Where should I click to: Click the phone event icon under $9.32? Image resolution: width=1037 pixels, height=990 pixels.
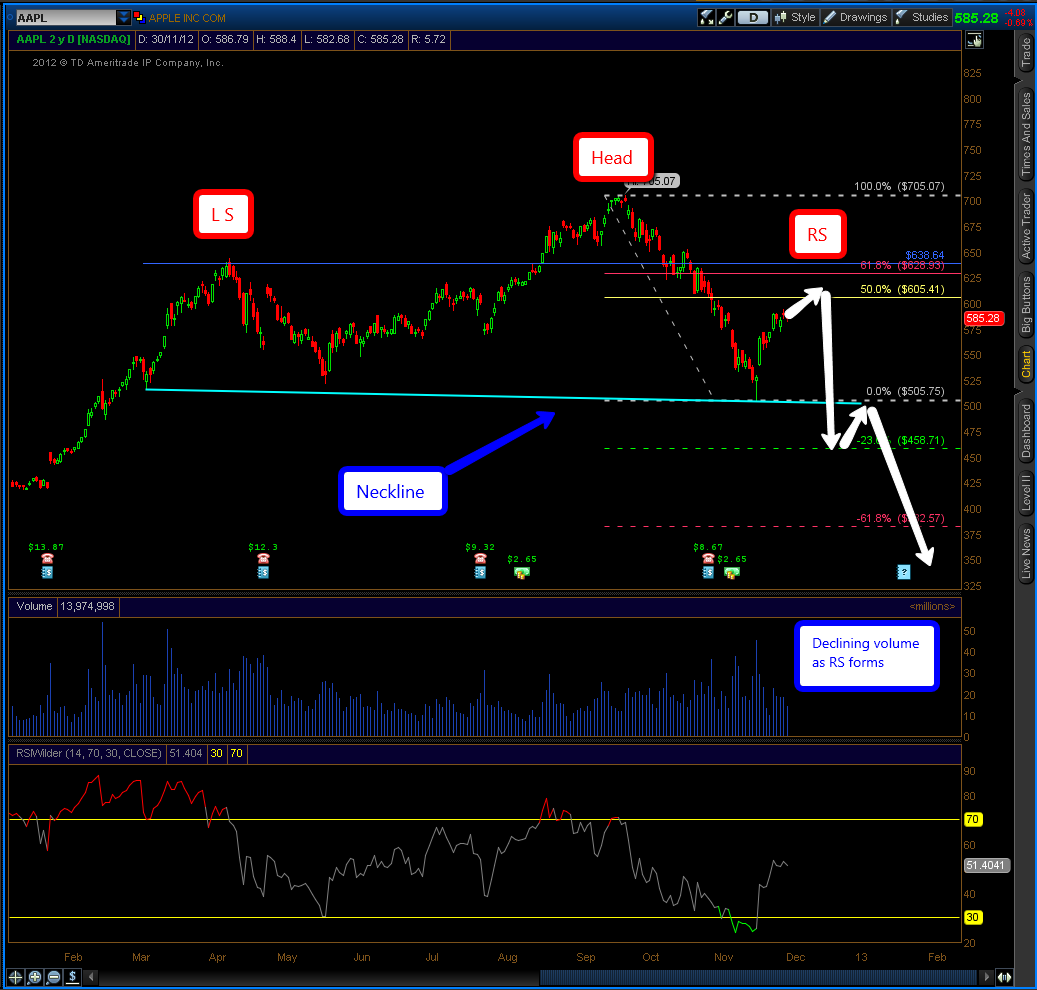coord(480,559)
